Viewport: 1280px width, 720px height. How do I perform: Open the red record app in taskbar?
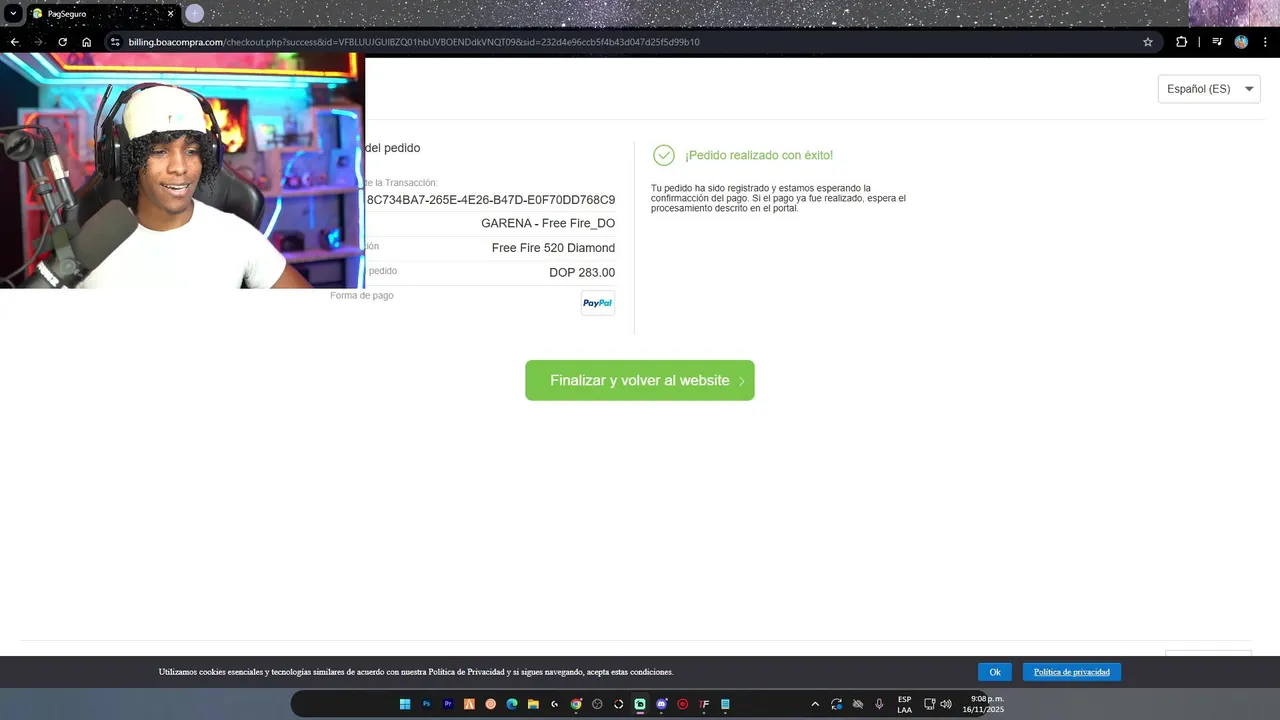click(x=683, y=704)
